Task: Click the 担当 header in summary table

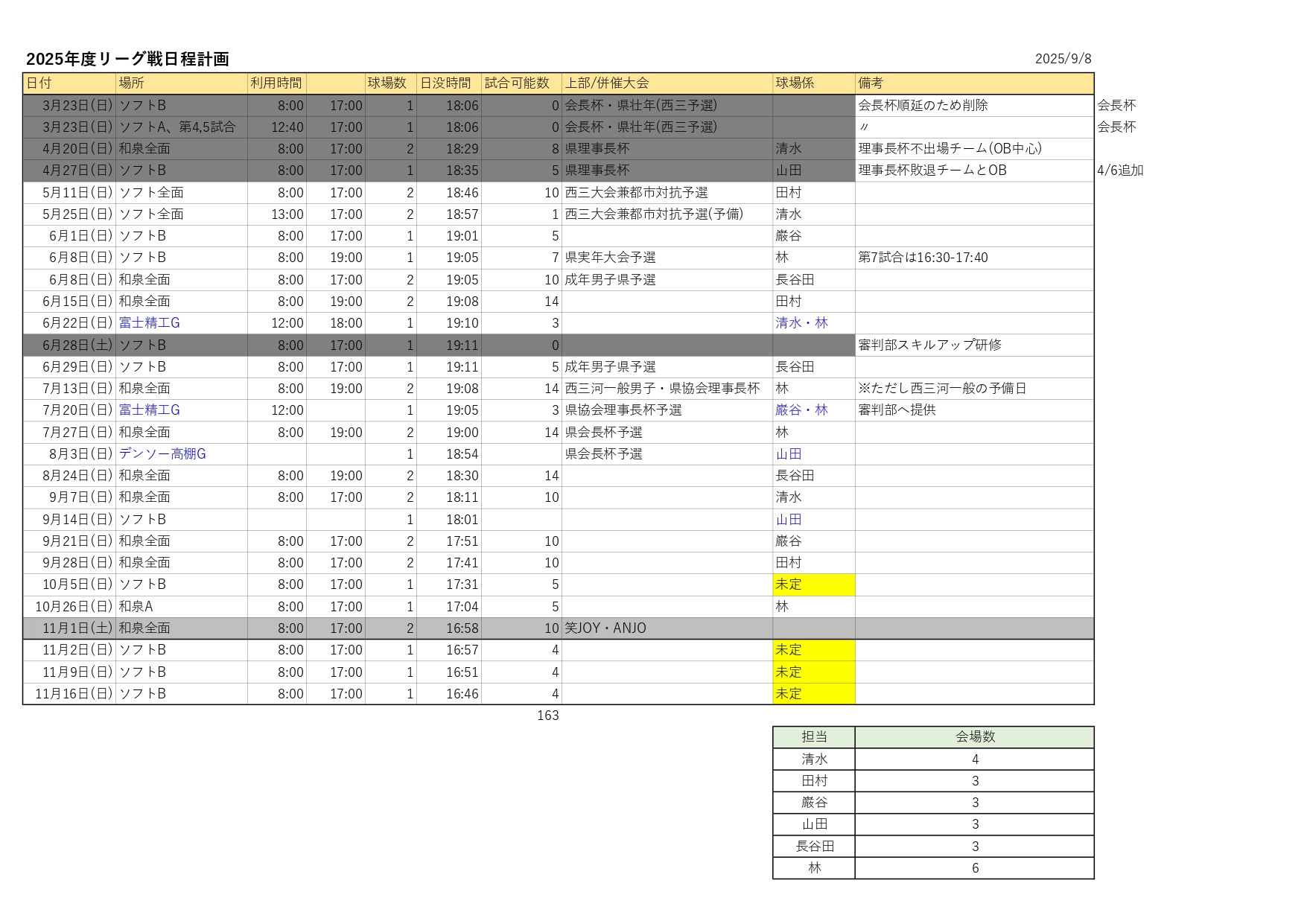Action: (x=814, y=737)
